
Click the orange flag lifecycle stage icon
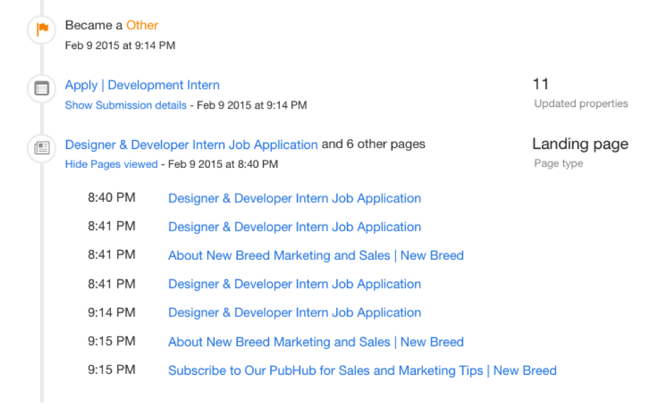coord(42,30)
